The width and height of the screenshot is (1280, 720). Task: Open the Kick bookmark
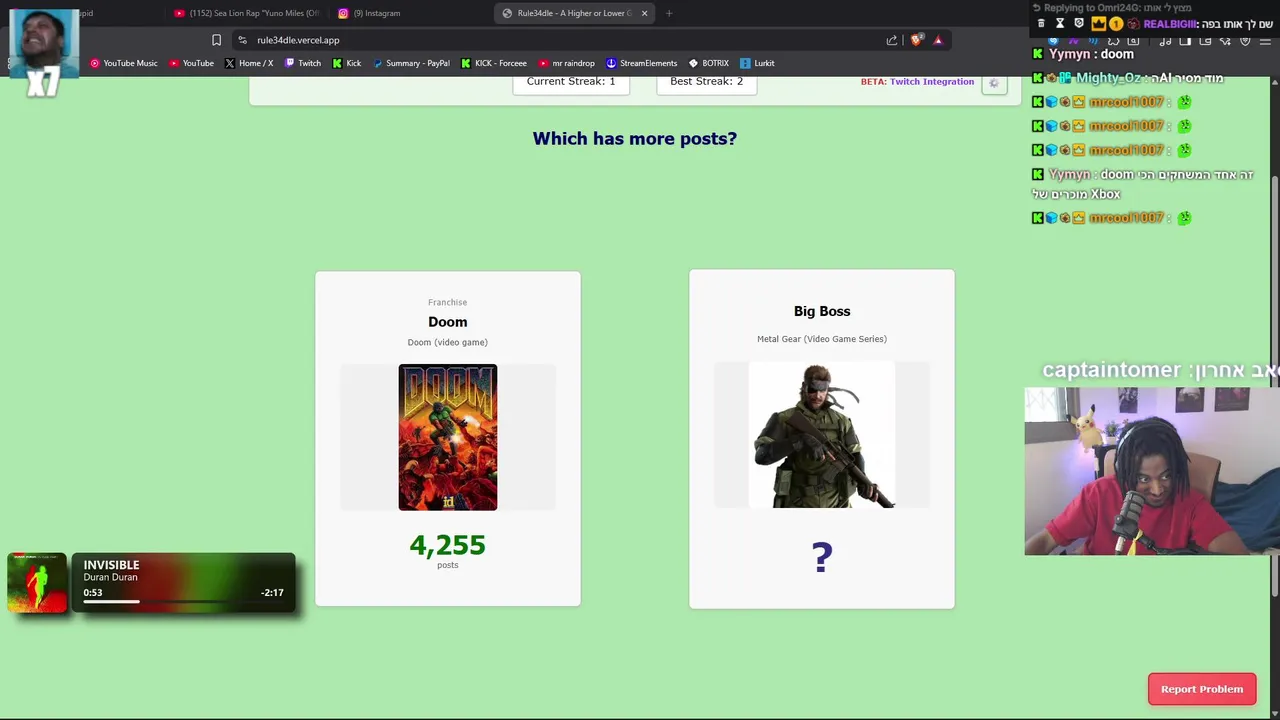pyautogui.click(x=346, y=63)
